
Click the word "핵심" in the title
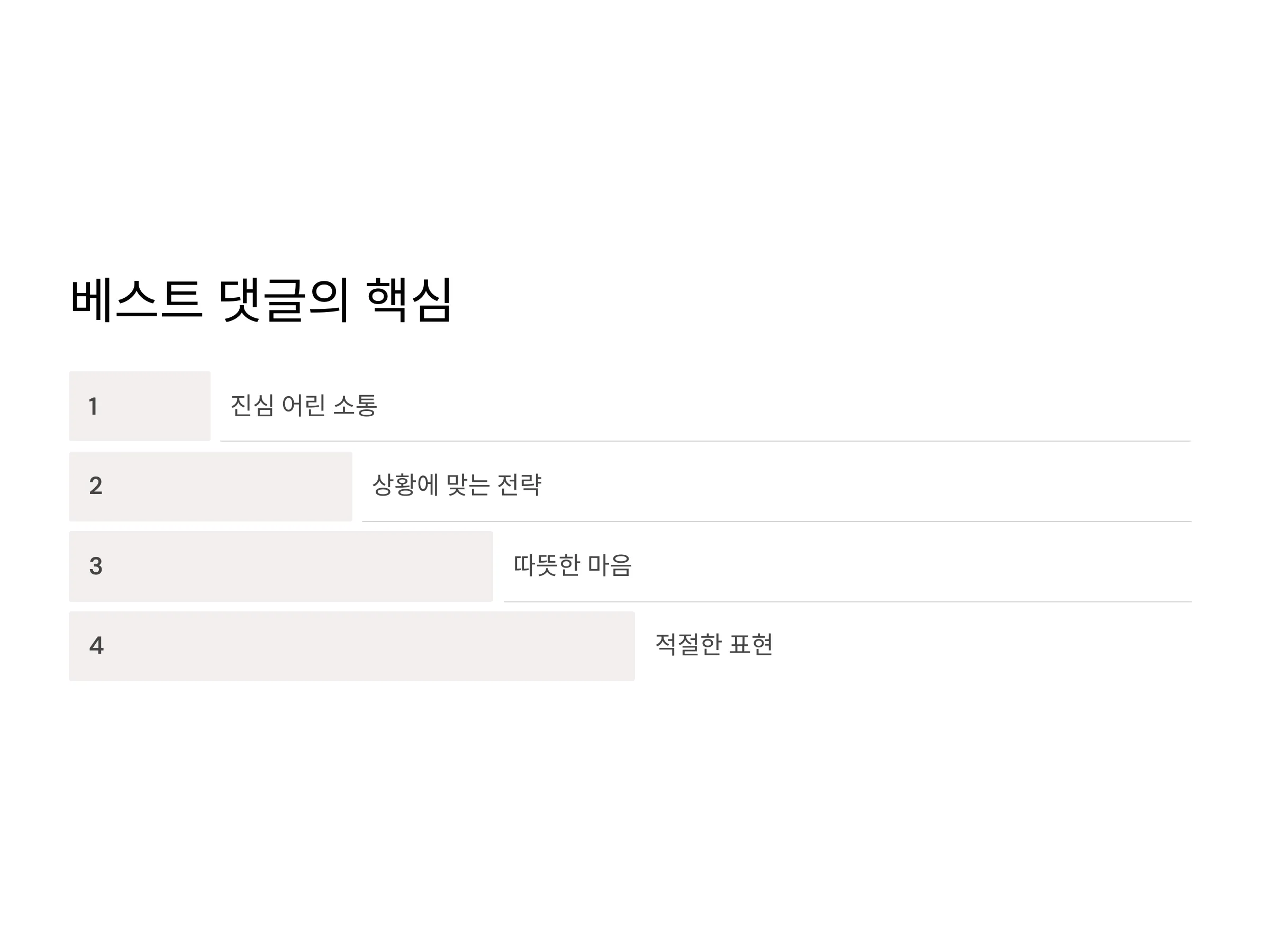(x=409, y=299)
